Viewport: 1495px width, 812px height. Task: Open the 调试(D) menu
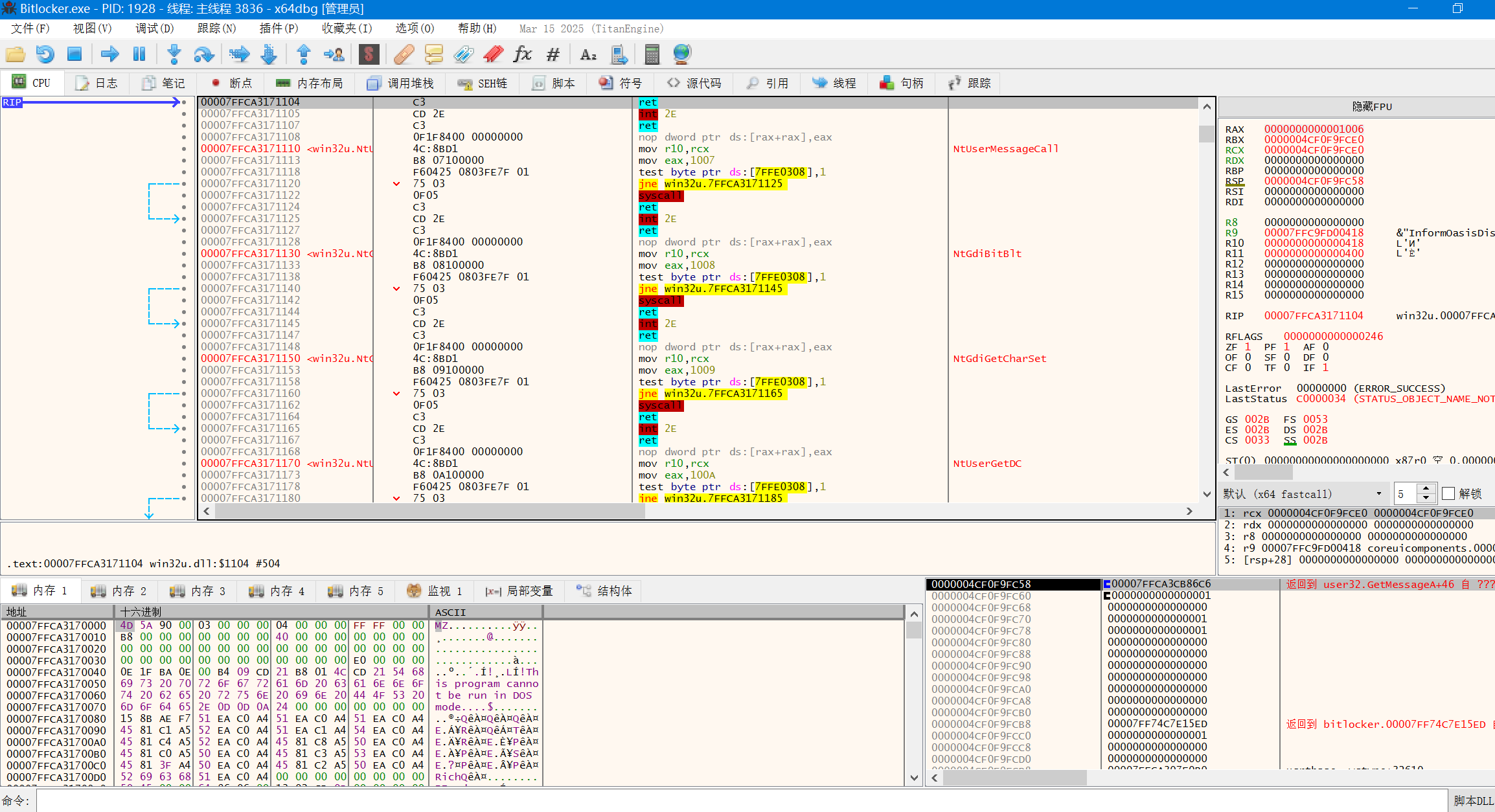(x=154, y=28)
